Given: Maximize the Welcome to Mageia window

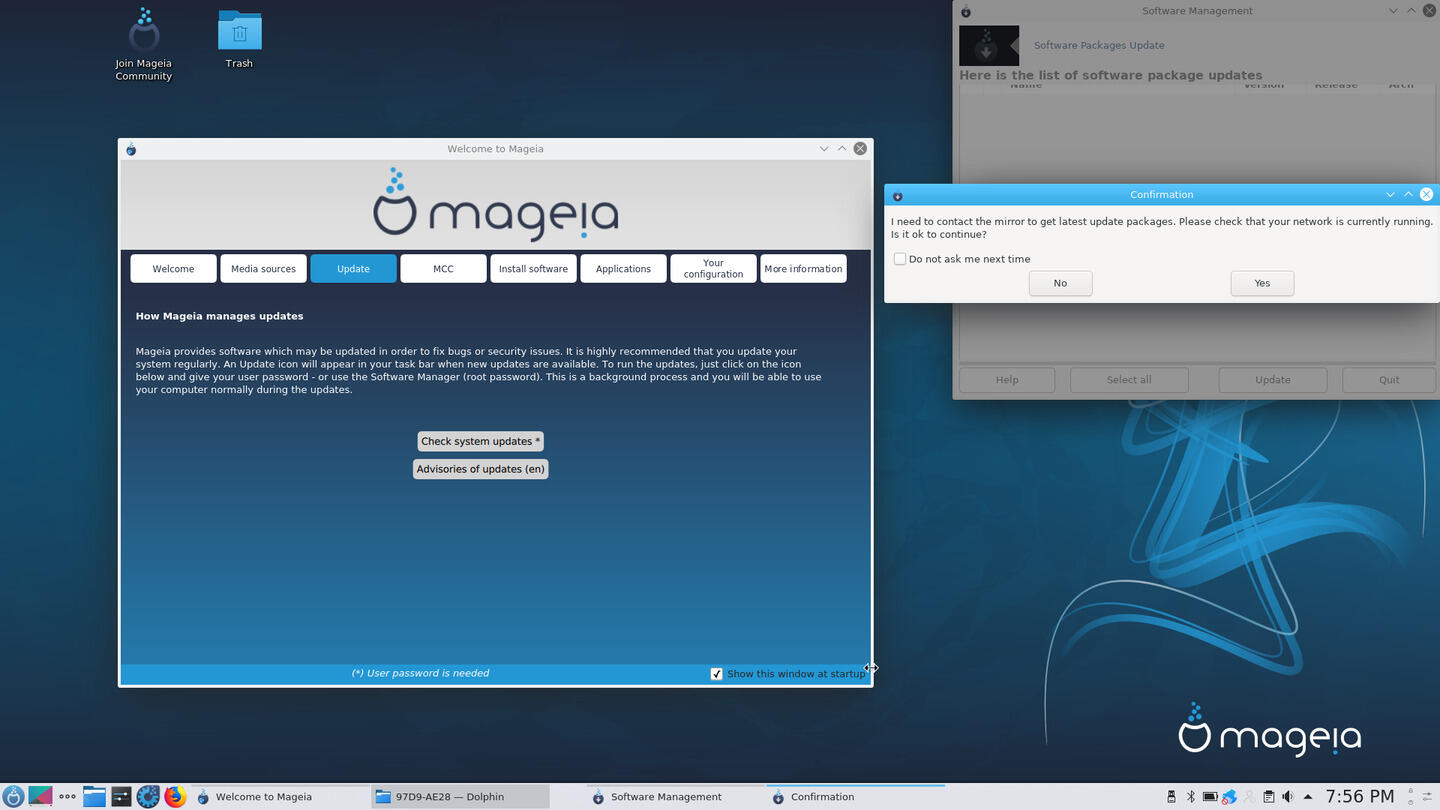Looking at the screenshot, I should 842,149.
